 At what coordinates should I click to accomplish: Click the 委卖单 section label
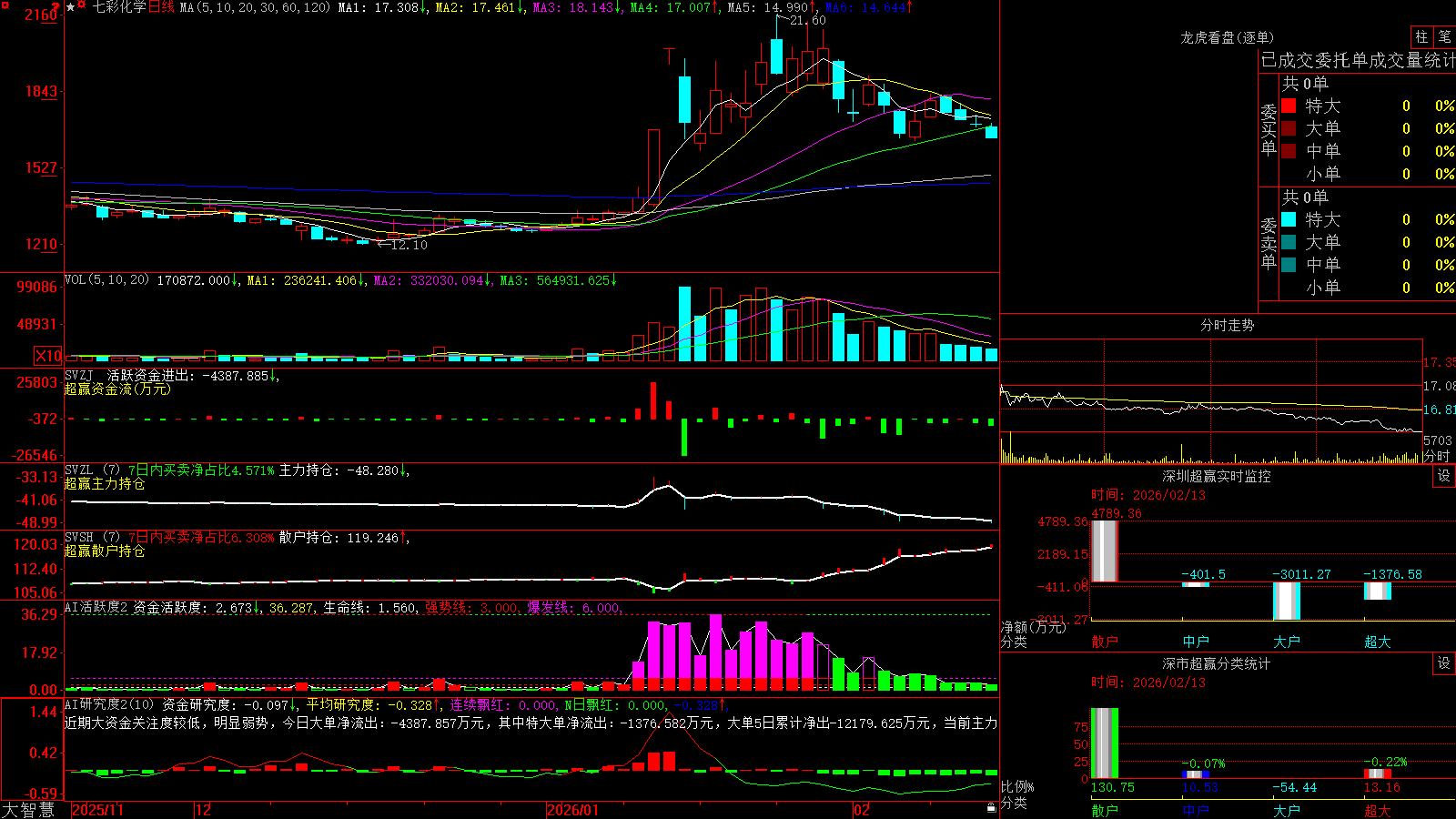click(x=1269, y=243)
